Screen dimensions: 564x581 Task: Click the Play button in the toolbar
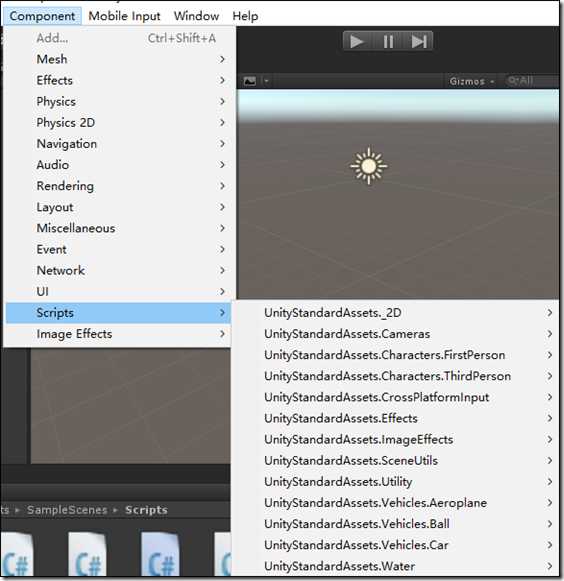coord(357,41)
